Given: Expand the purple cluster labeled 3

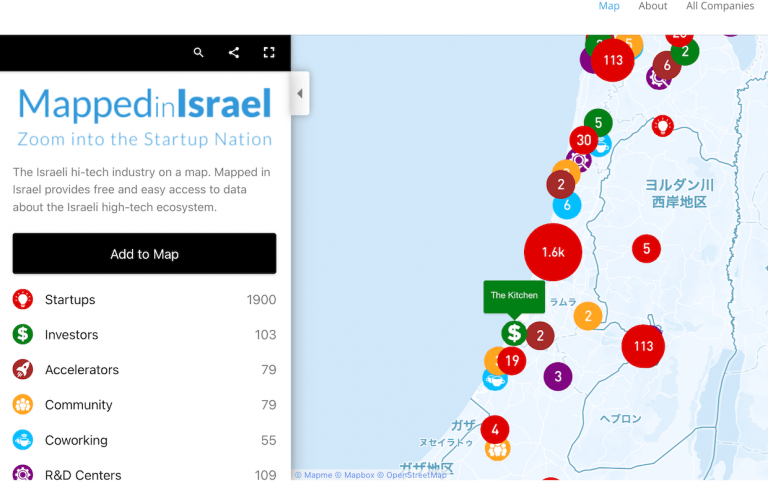Looking at the screenshot, I should point(558,377).
